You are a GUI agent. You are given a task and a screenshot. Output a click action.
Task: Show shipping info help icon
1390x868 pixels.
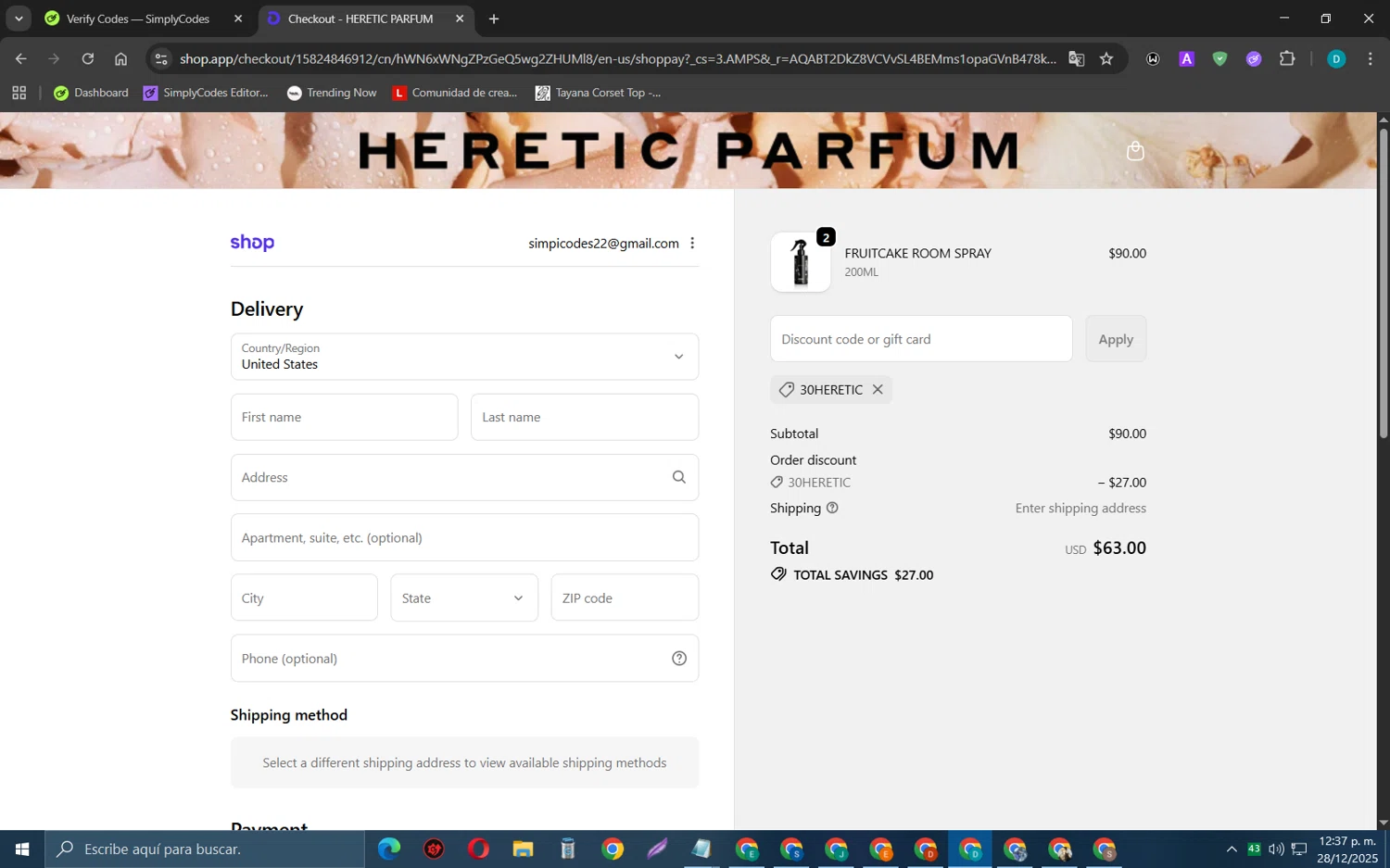click(832, 508)
